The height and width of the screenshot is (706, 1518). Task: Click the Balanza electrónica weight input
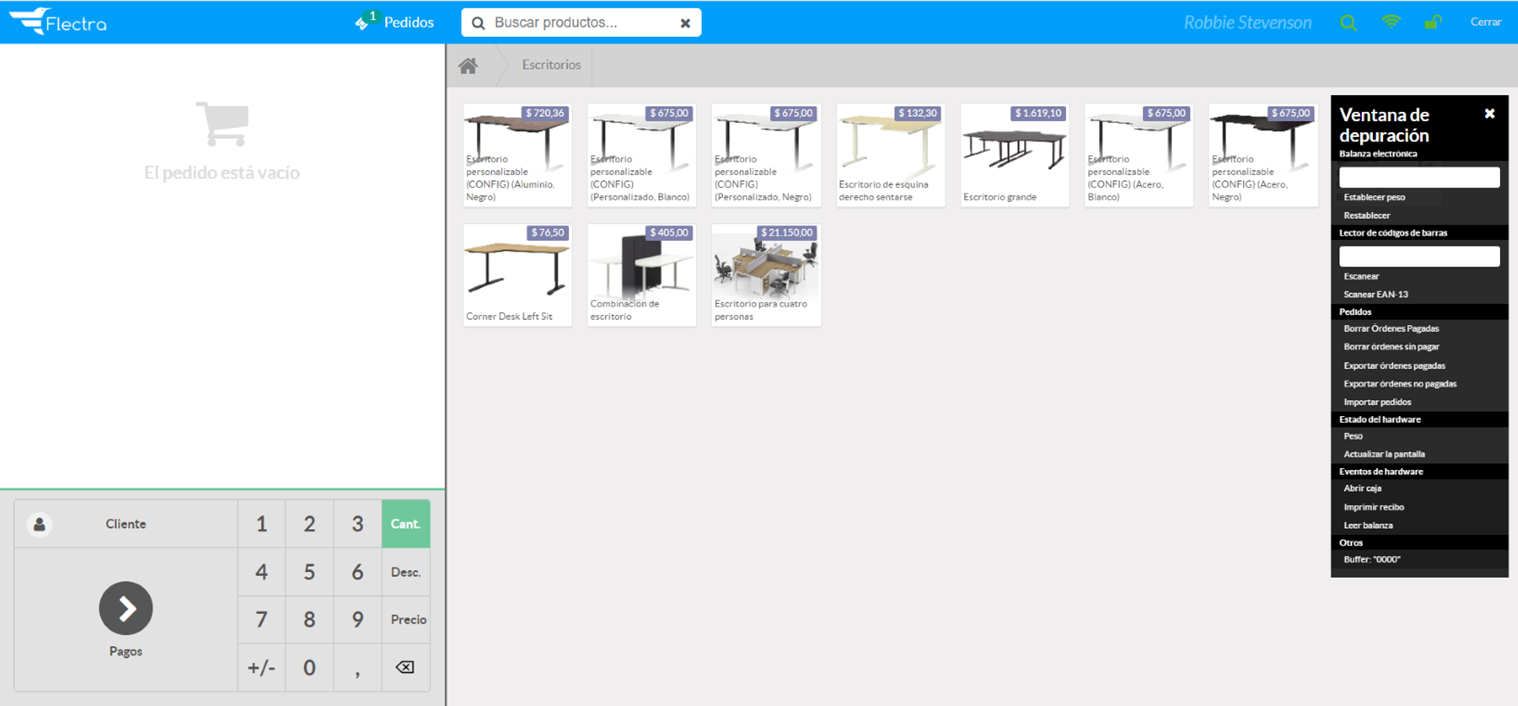(1419, 178)
